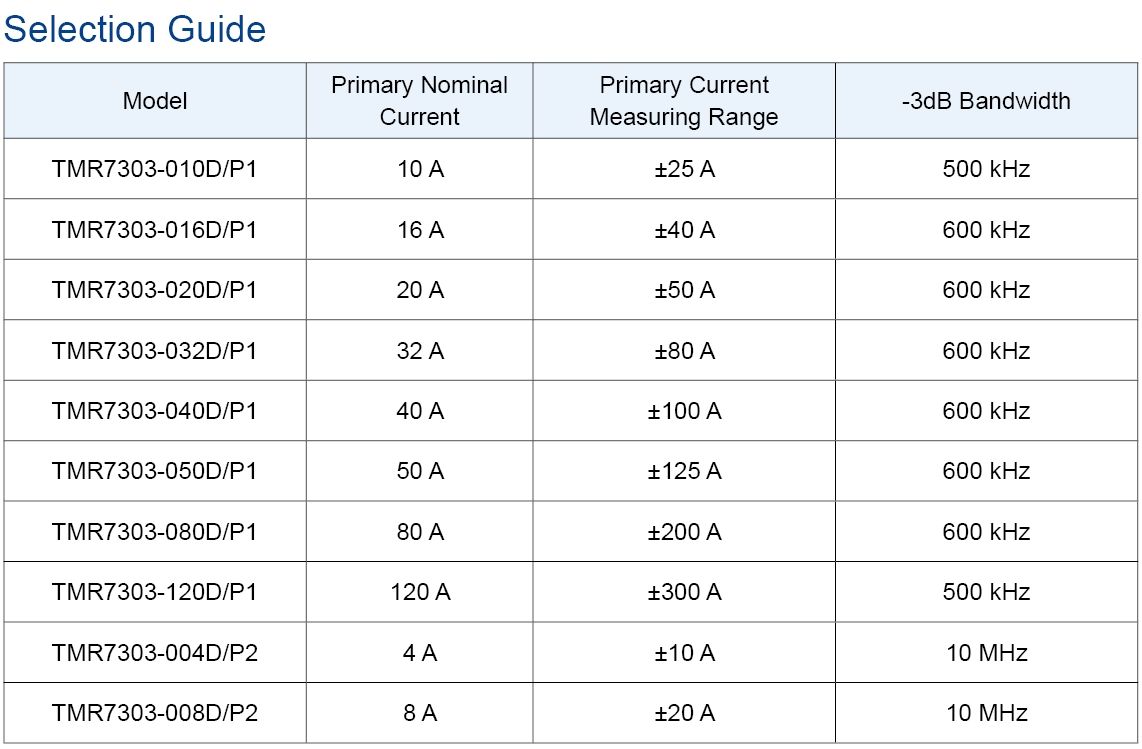Click the TMR7303-008D/P2 model name
This screenshot has width=1142, height=749.
(155, 713)
